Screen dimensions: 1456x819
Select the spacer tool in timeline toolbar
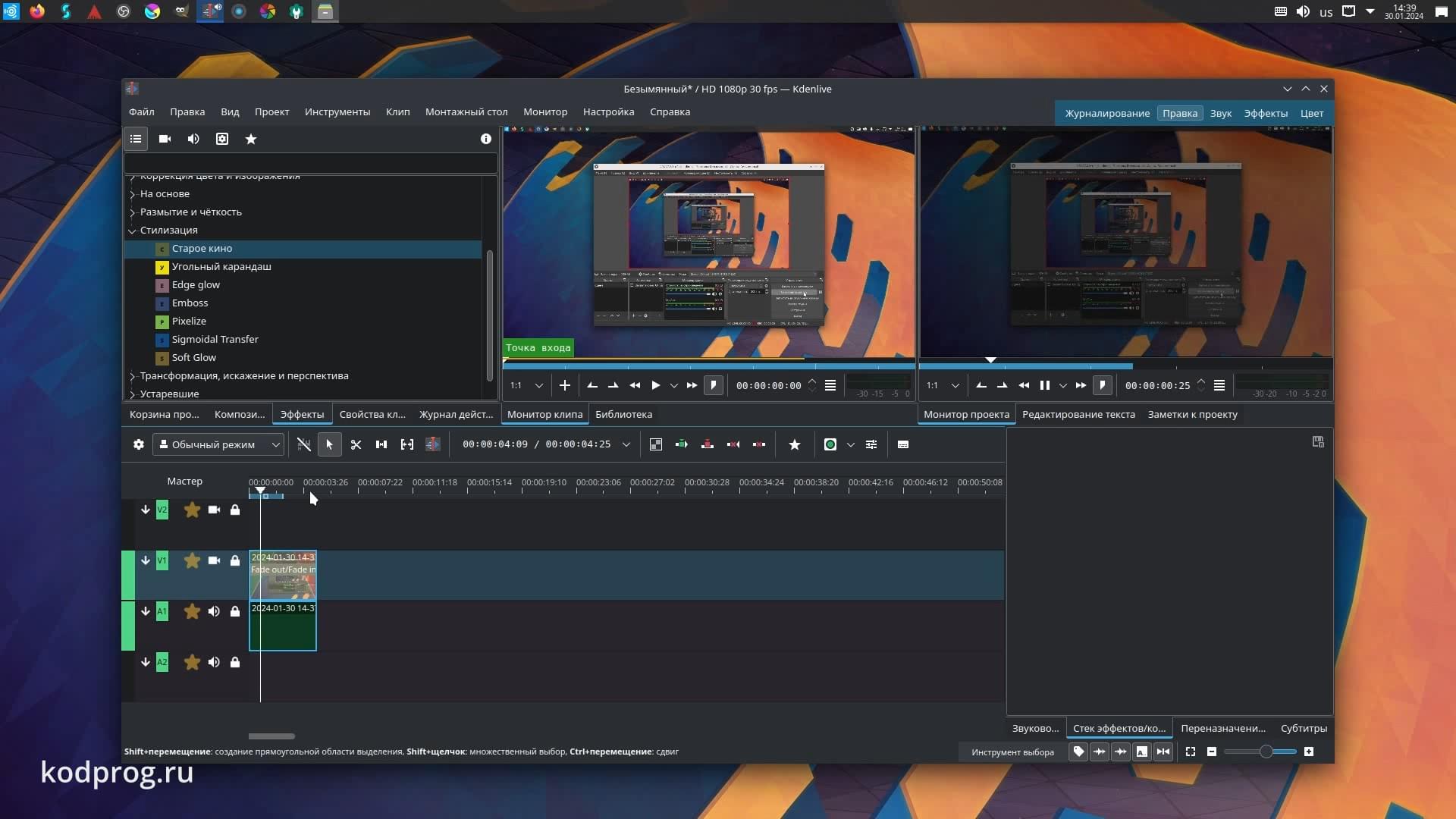click(x=381, y=444)
